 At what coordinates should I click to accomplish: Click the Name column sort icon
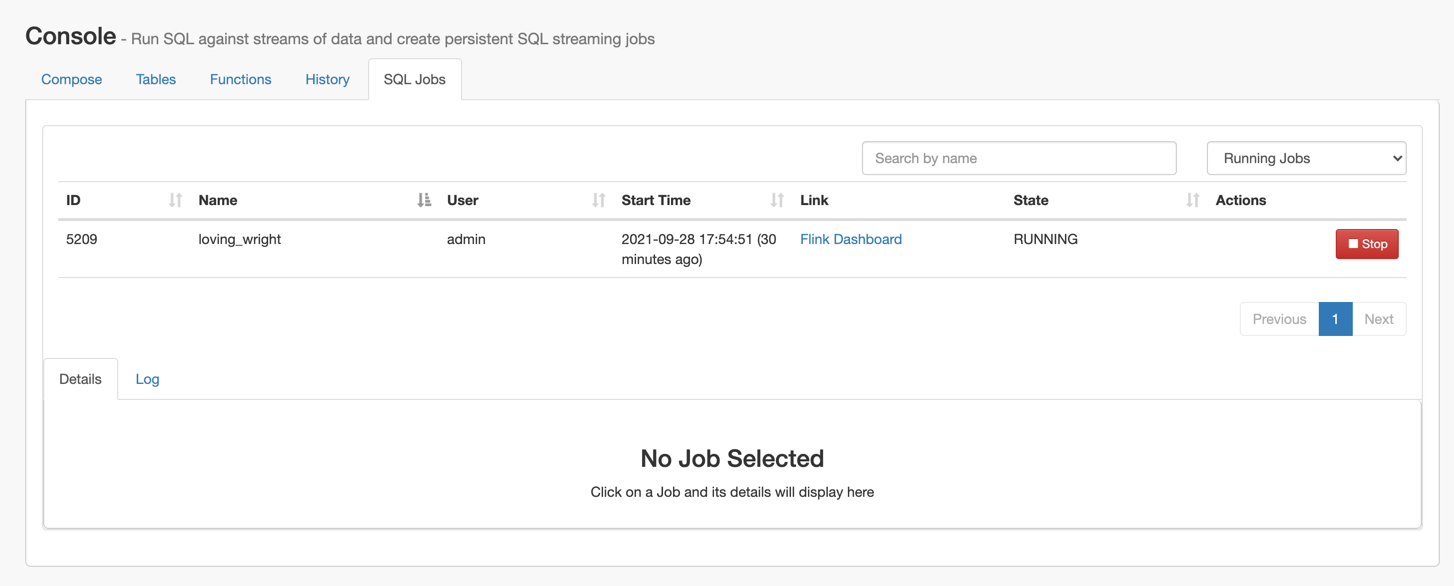[424, 200]
